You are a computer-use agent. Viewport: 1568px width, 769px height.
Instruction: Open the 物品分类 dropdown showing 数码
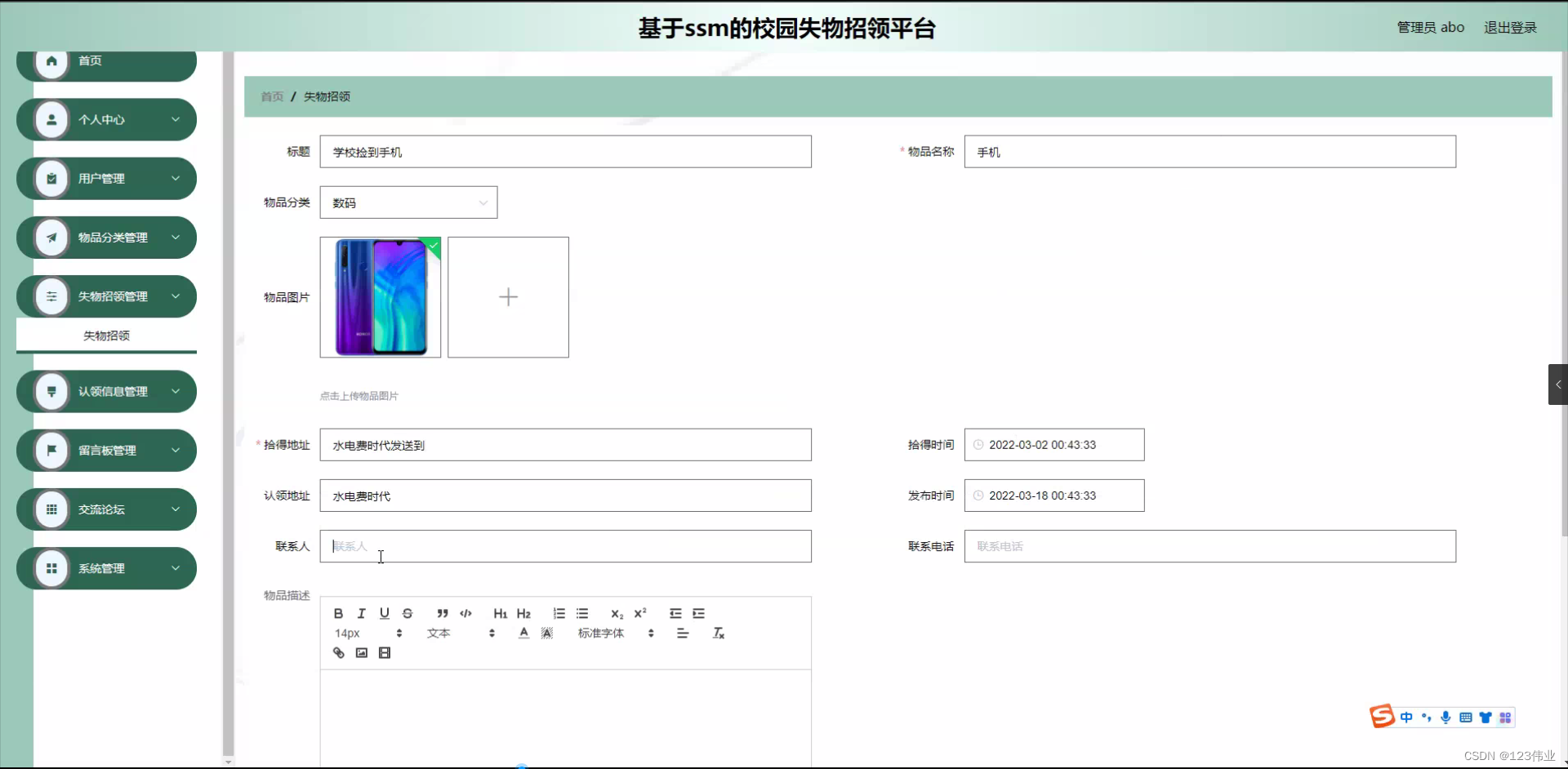point(408,202)
